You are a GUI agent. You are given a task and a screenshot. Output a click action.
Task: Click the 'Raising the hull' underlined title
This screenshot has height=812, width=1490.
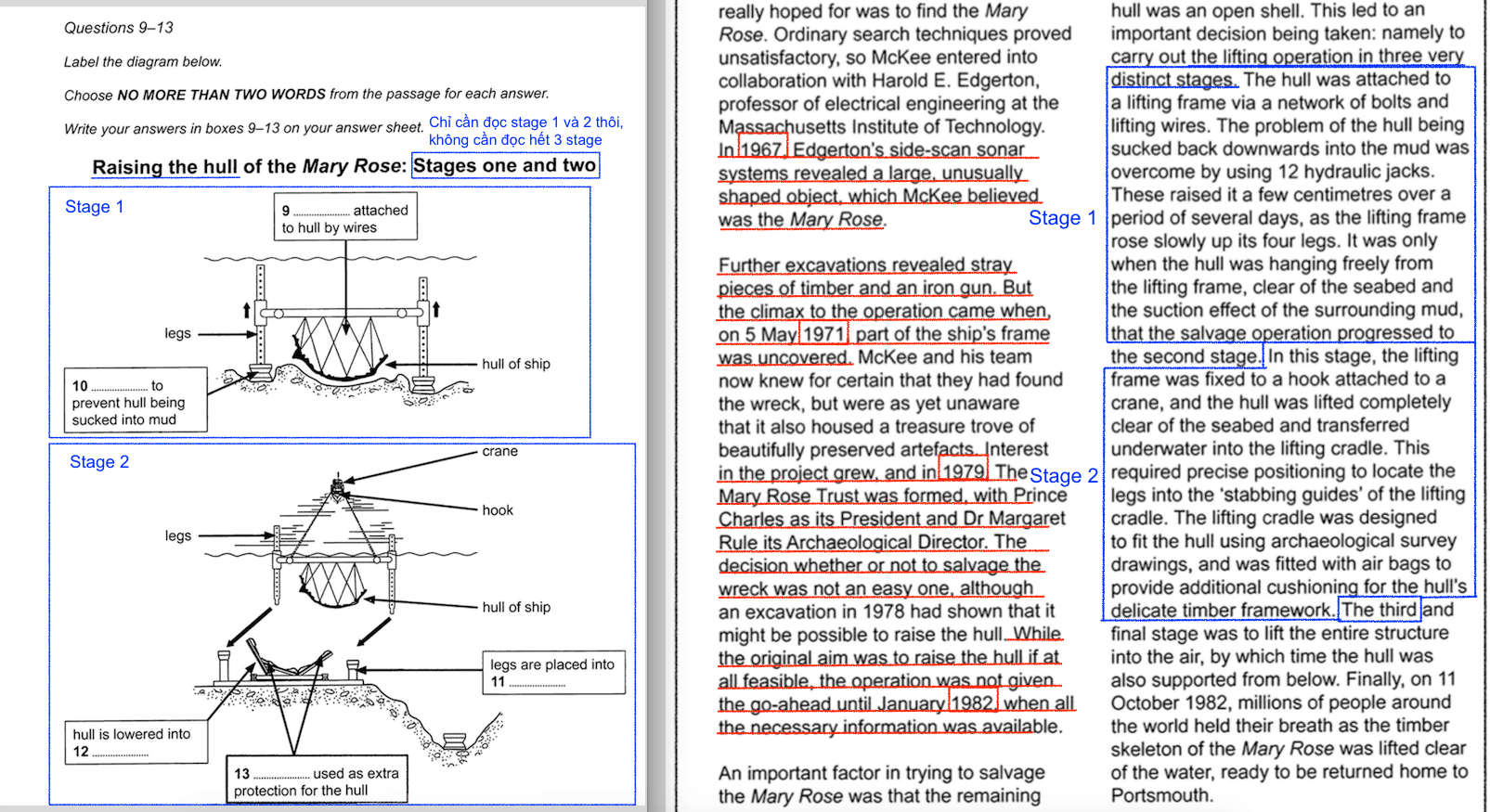pos(165,167)
